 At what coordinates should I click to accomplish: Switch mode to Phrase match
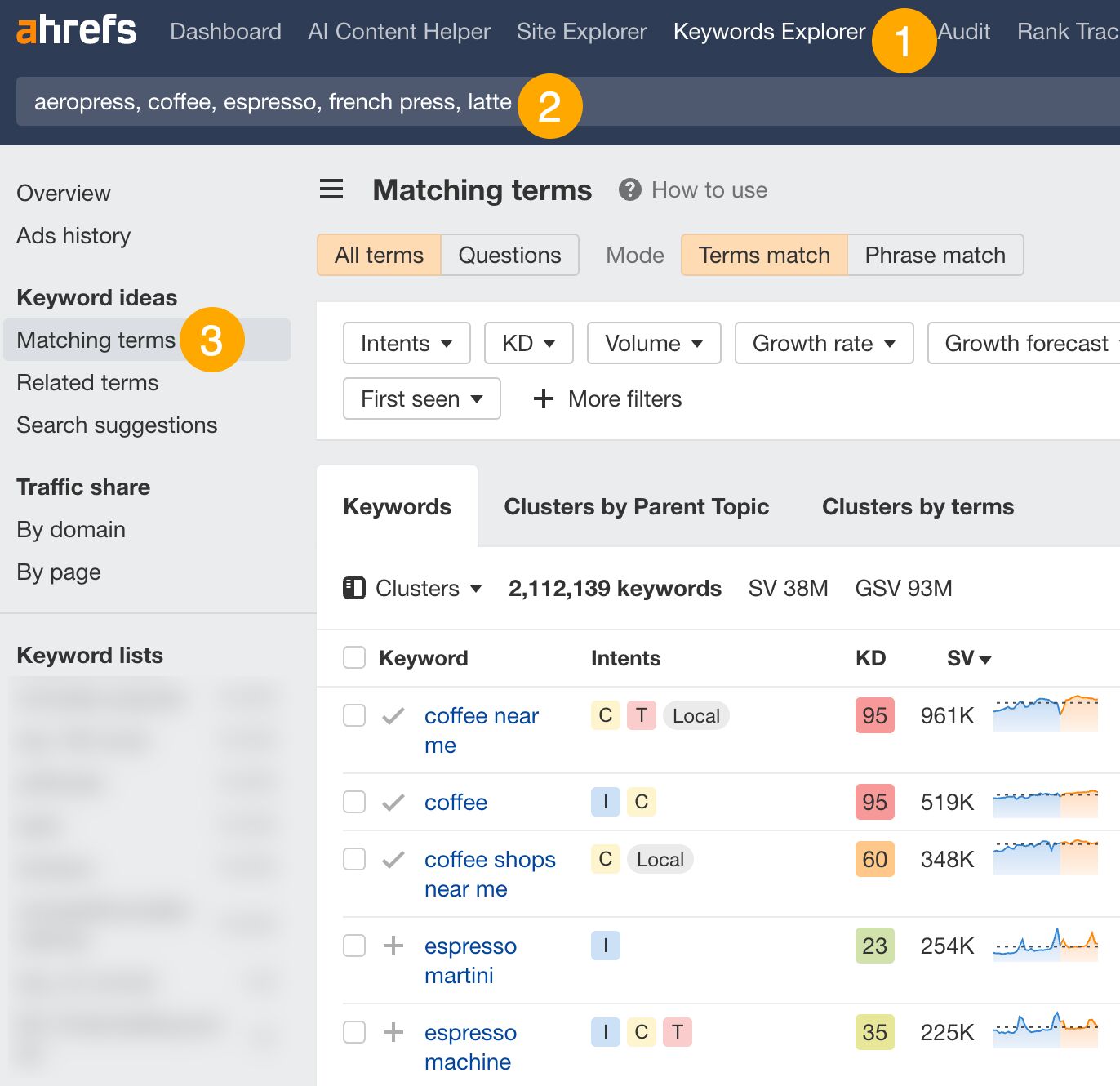click(935, 255)
